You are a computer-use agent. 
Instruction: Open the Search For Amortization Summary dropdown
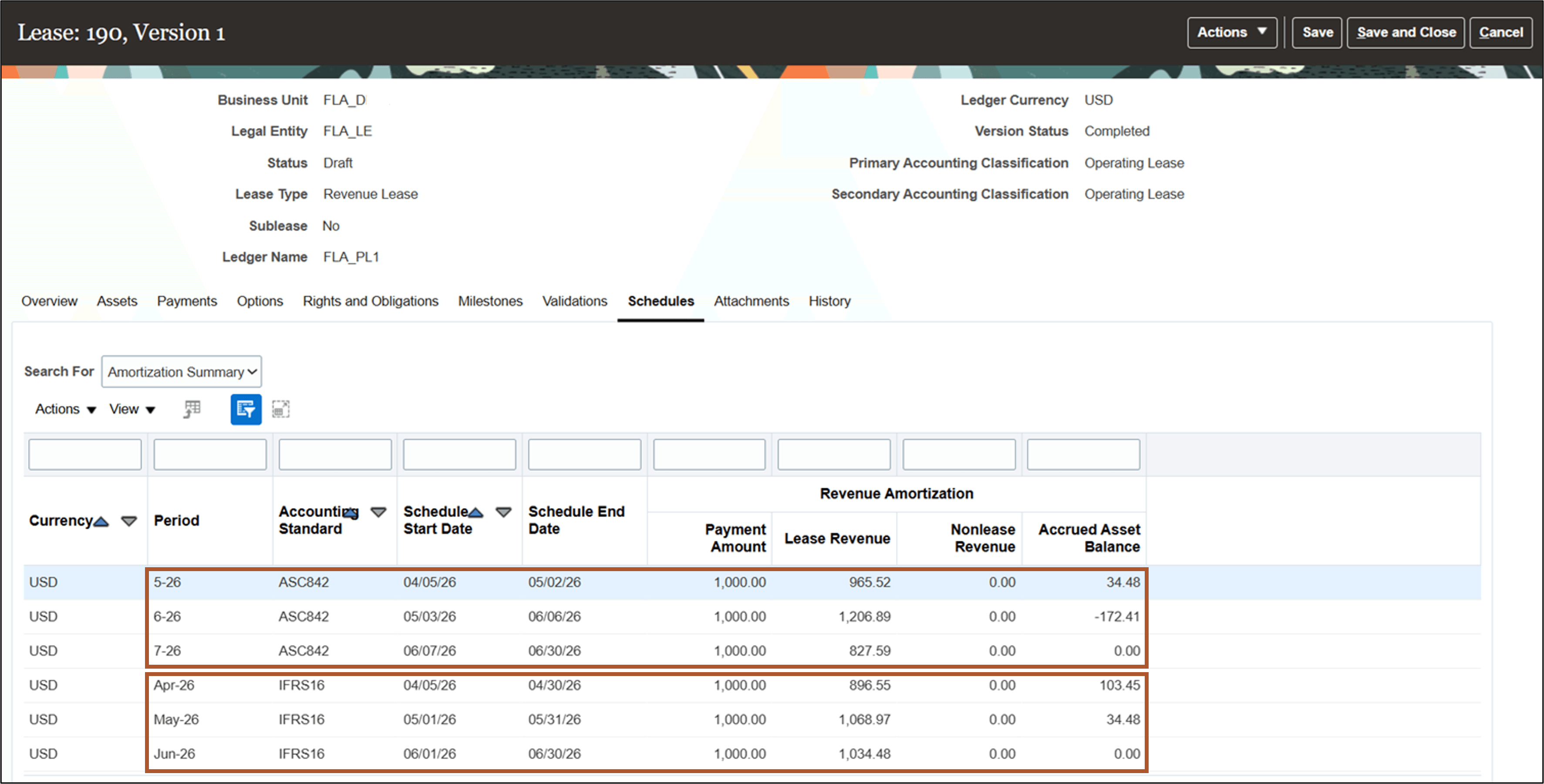click(182, 372)
